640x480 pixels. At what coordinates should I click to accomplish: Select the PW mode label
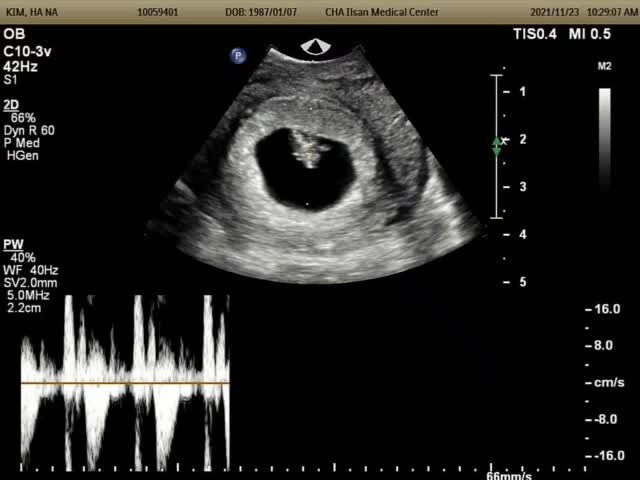[13, 245]
